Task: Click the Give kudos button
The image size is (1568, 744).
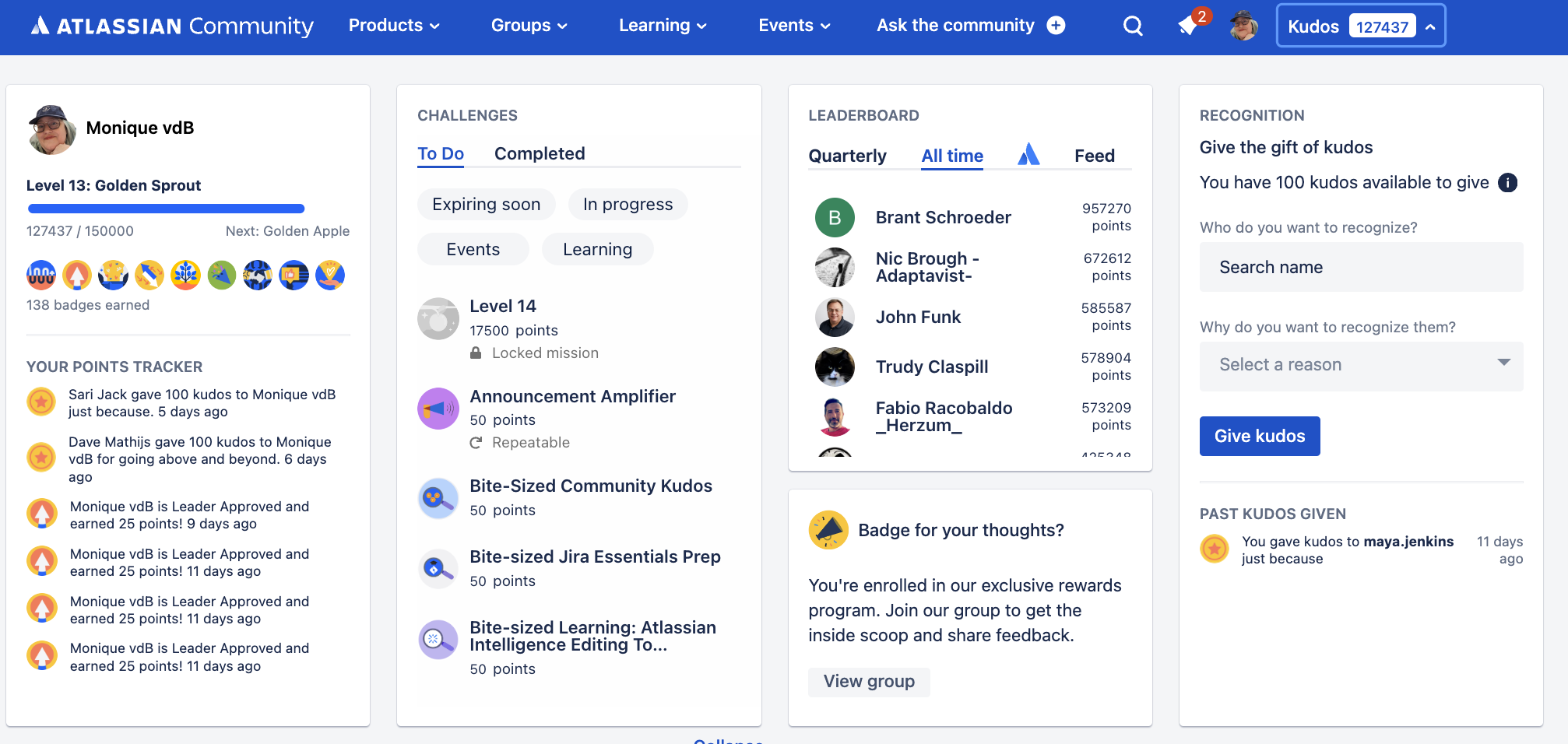Action: pos(1259,436)
